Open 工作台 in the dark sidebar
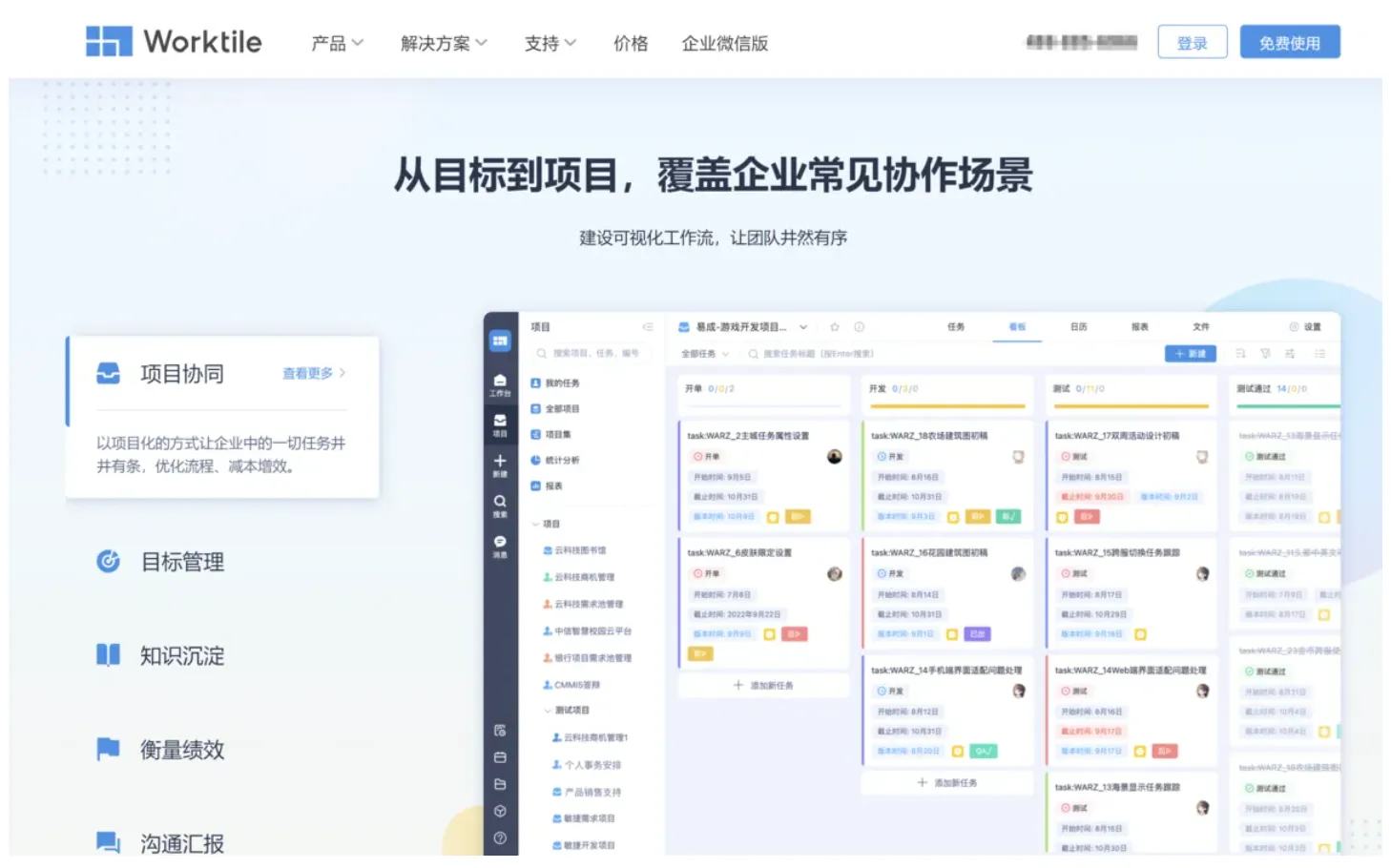This screenshot has width=1391, height=868. 500,384
